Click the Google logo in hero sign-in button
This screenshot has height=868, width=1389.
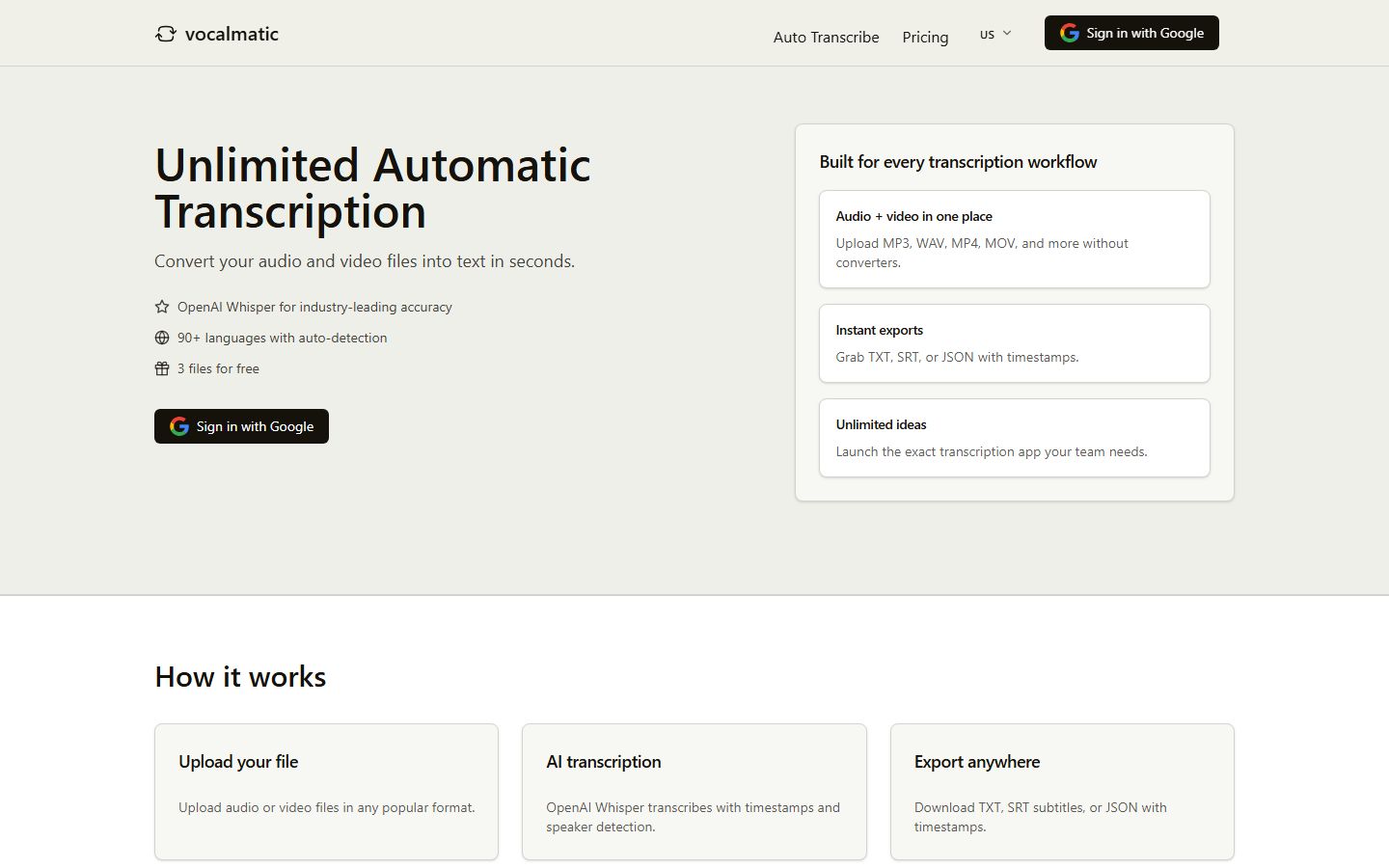(179, 426)
